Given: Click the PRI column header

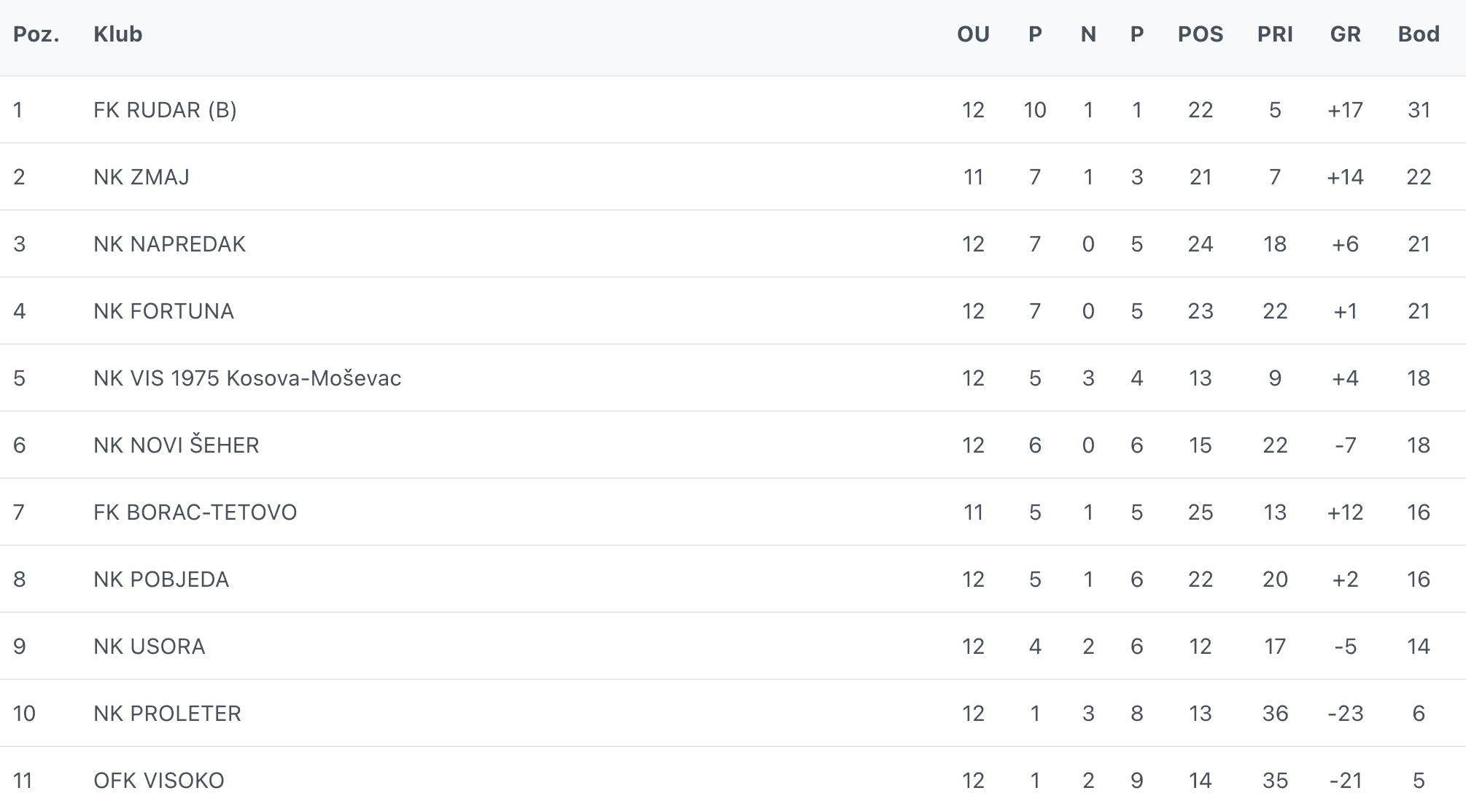Looking at the screenshot, I should (1275, 34).
